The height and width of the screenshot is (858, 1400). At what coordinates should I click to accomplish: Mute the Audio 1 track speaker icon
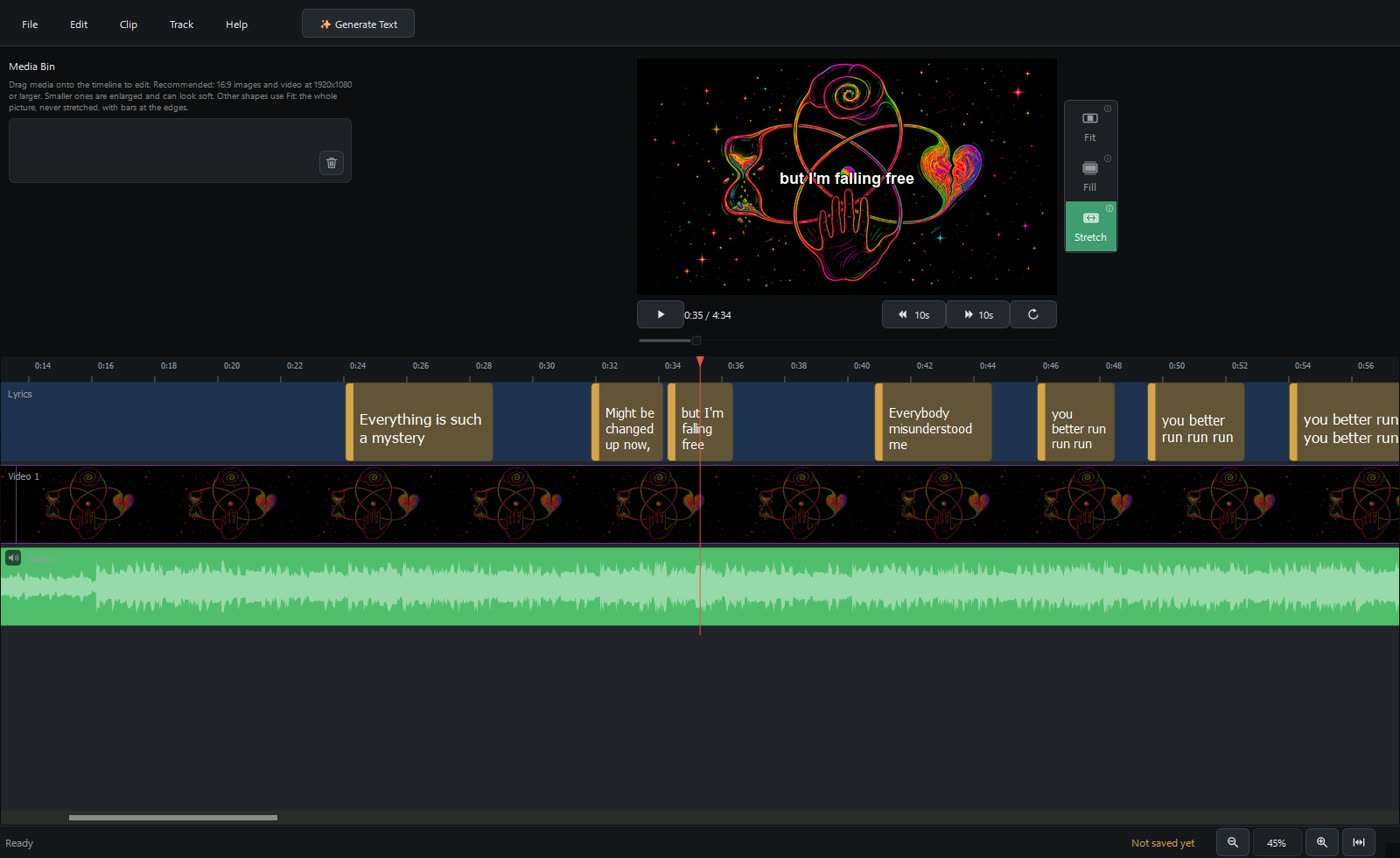coord(13,557)
